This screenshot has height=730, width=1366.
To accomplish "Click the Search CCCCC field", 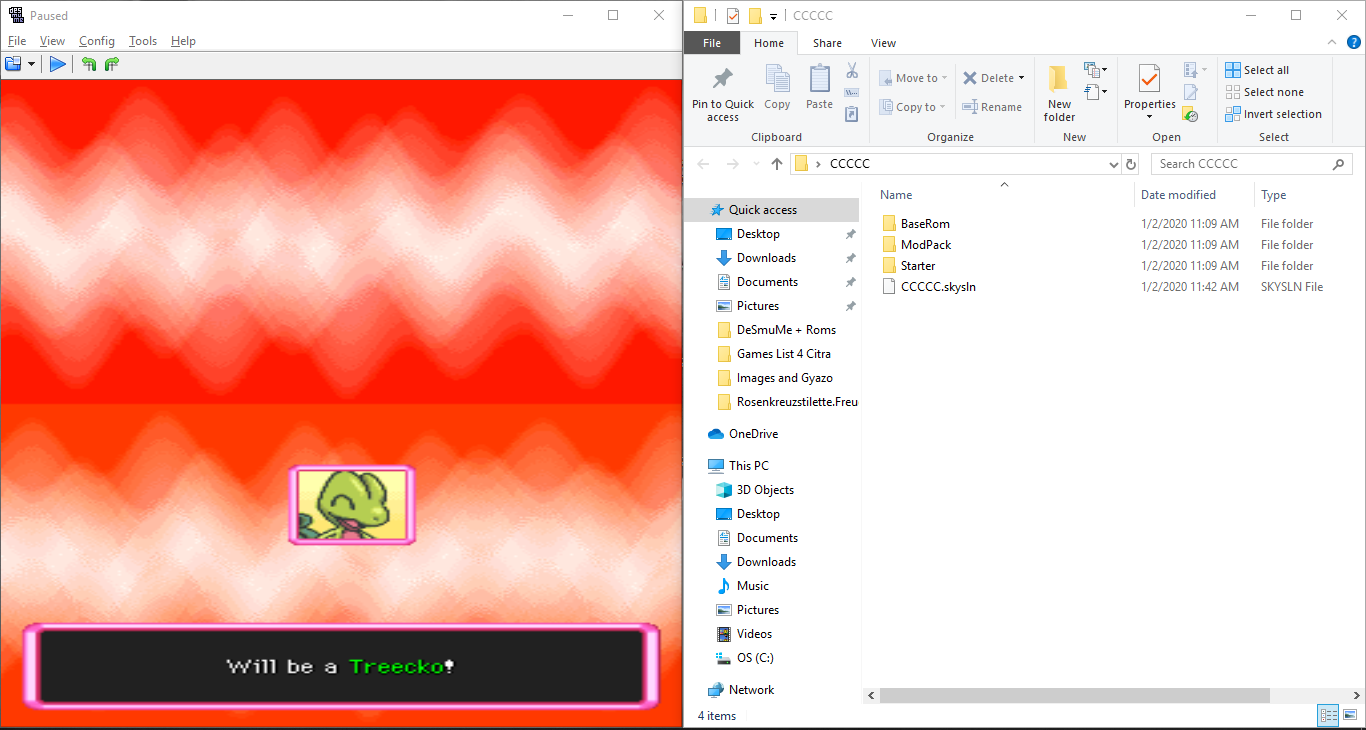I will [x=1251, y=164].
